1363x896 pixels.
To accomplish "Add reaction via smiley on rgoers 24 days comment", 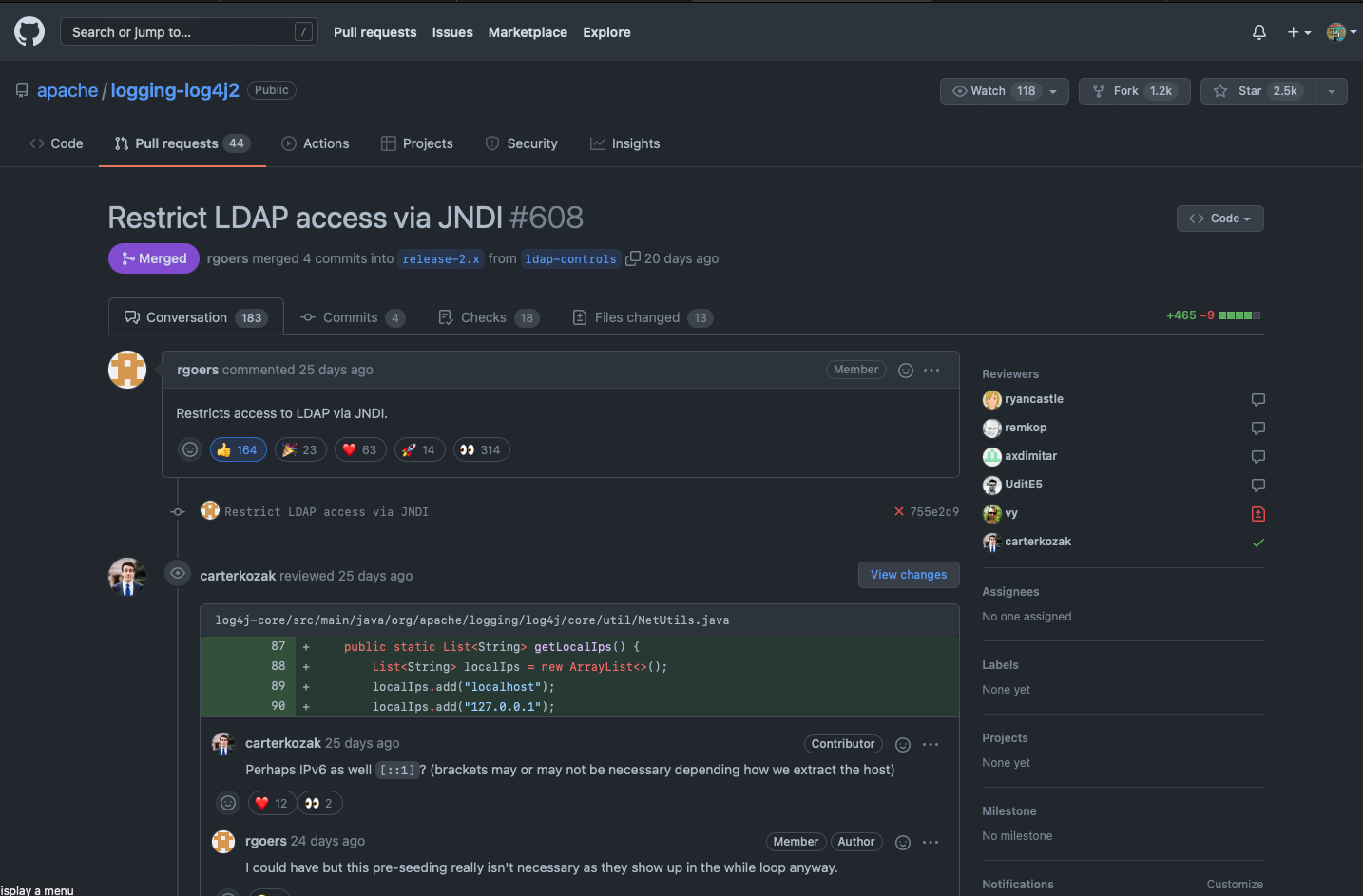I will 903,843.
